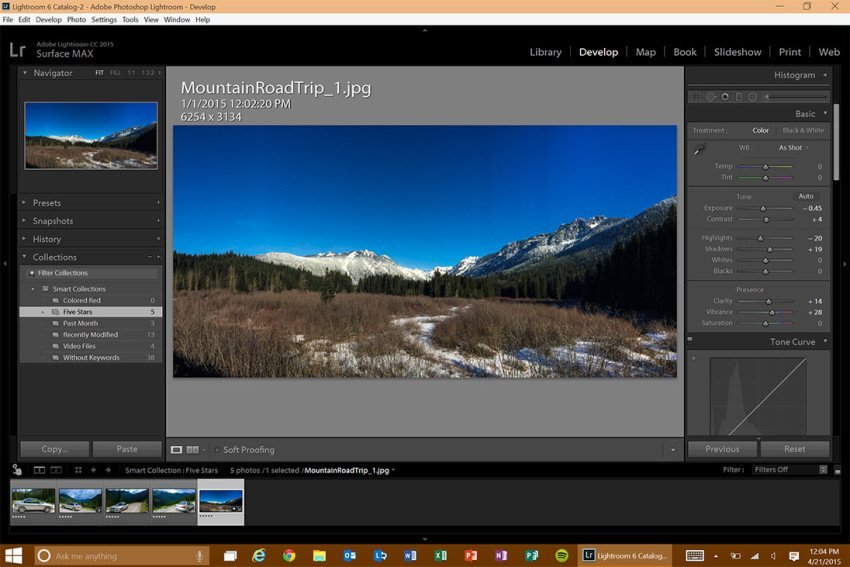Screen dimensions: 850x567
Task: Click the Vibrance slider handle
Action: pos(772,313)
